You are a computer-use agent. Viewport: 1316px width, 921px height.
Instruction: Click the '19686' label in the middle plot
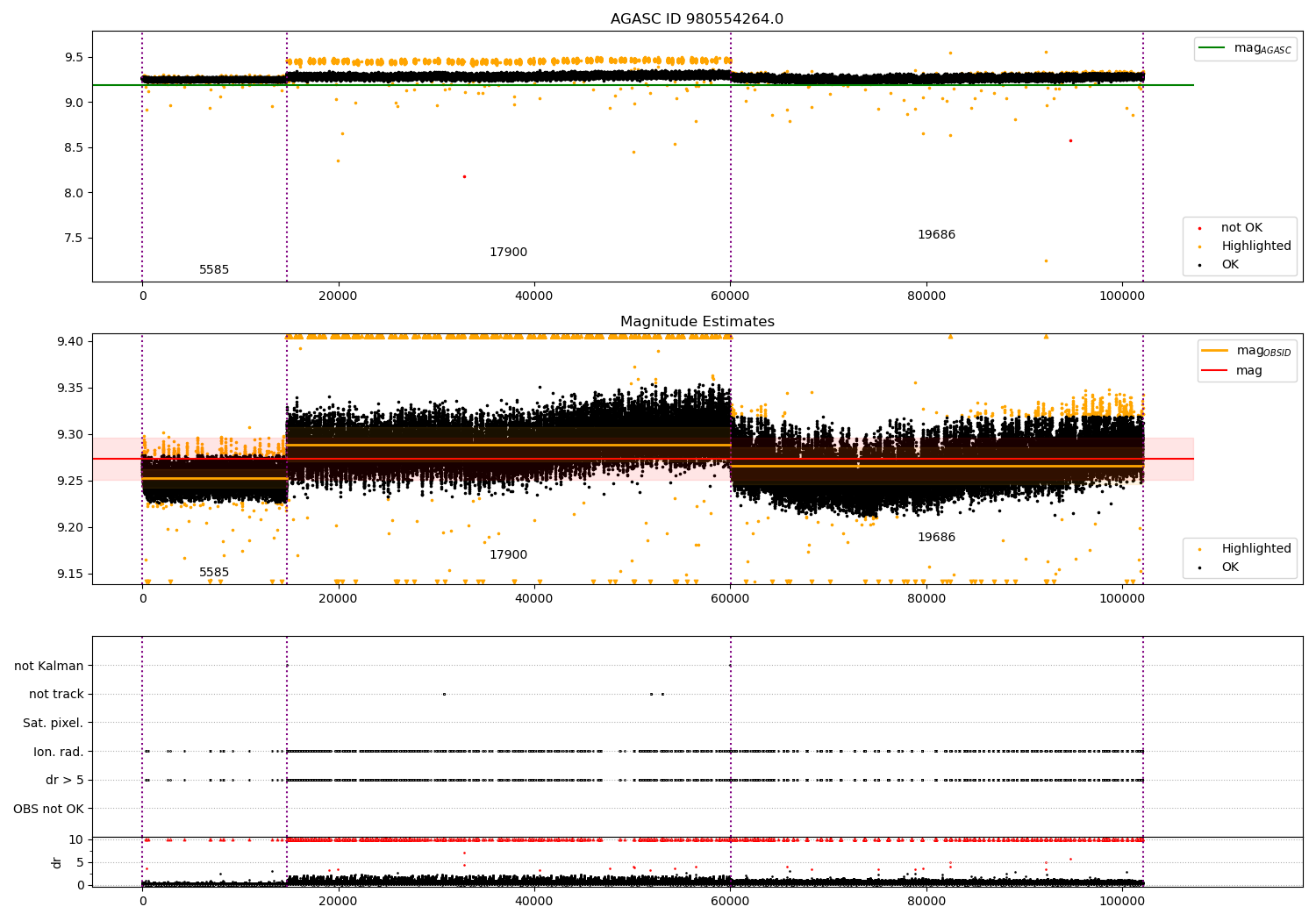[x=936, y=538]
